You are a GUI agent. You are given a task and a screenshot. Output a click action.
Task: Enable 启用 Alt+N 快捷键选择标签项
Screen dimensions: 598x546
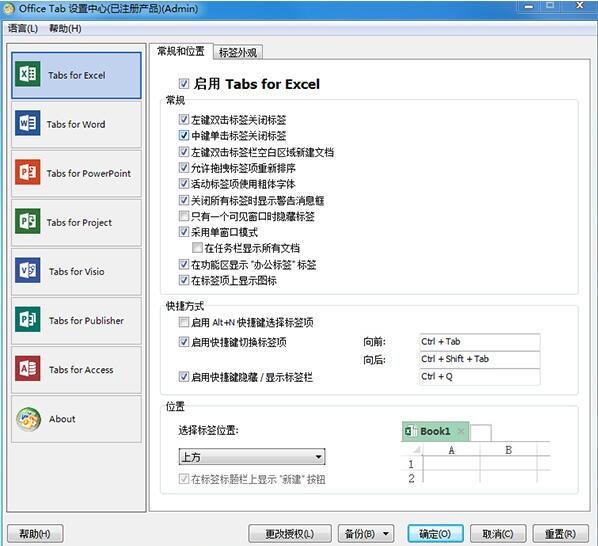click(x=184, y=323)
